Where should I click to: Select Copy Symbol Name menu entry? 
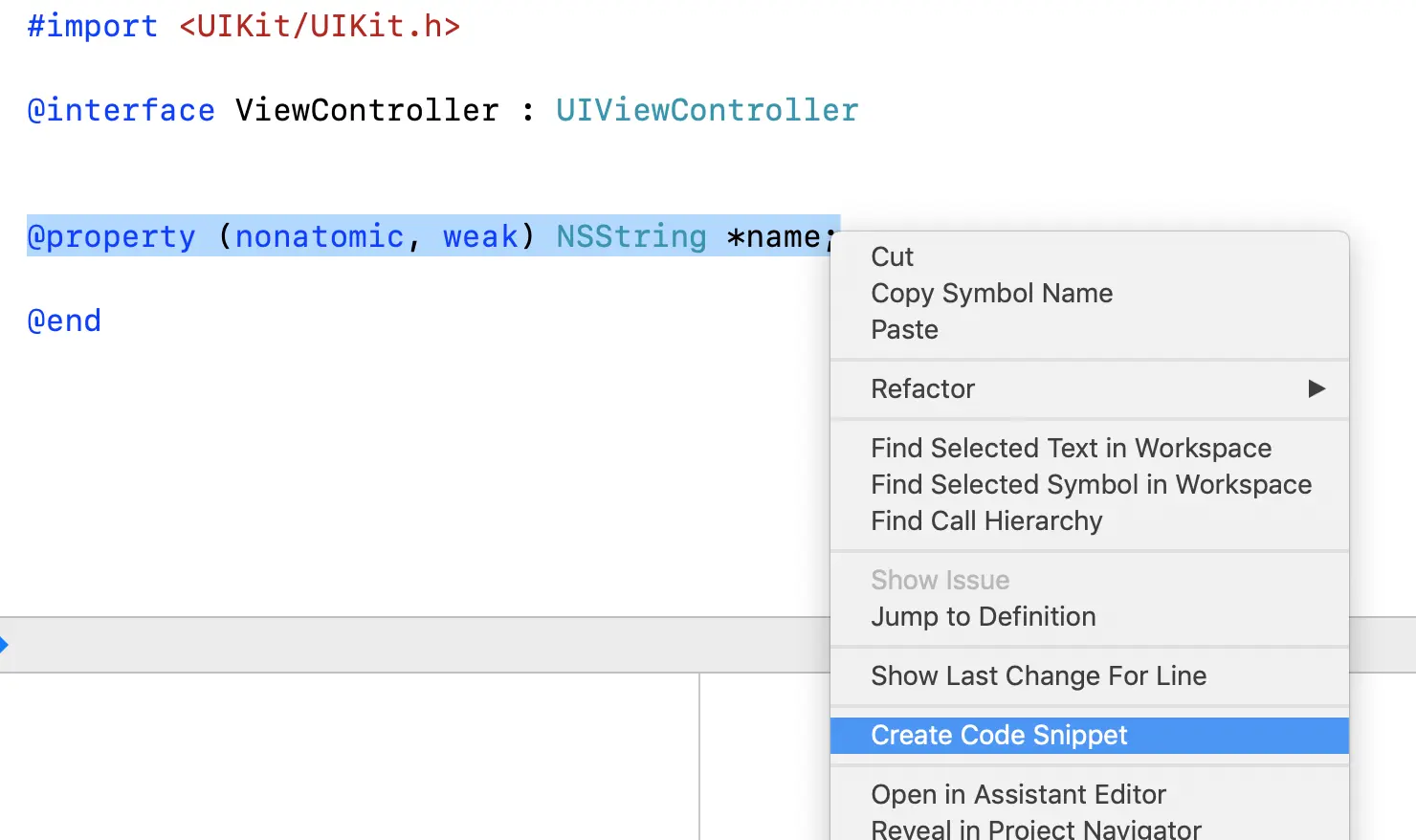tap(991, 293)
